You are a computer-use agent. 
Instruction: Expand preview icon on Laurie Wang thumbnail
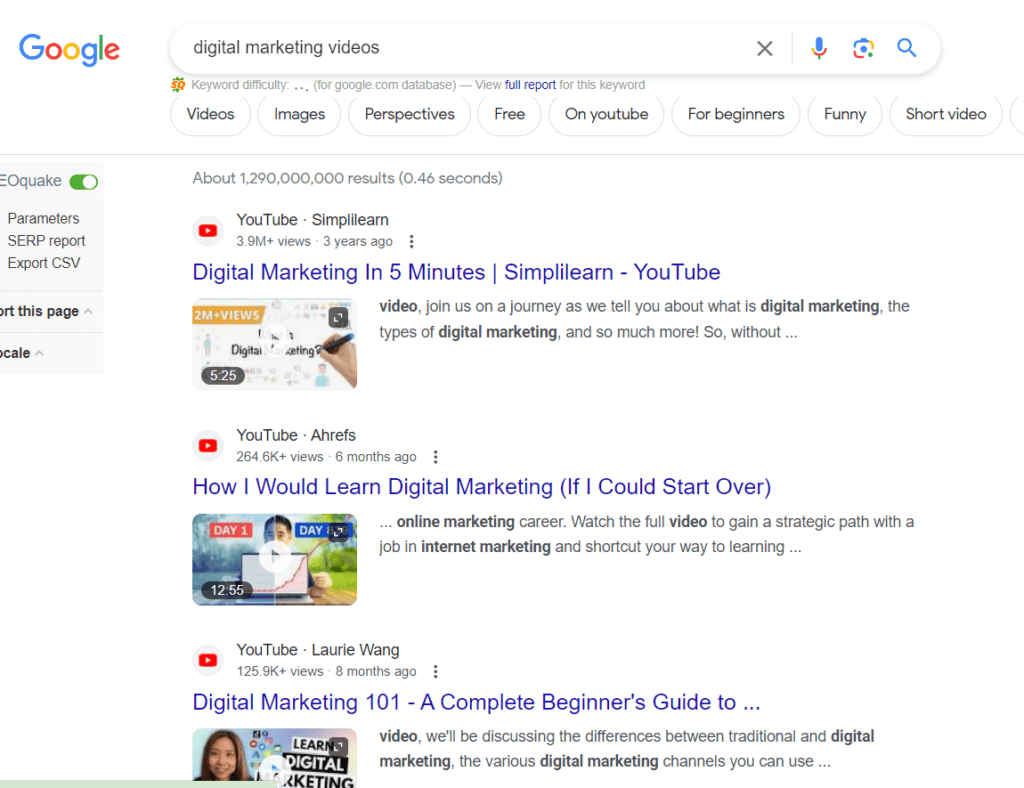pos(338,746)
